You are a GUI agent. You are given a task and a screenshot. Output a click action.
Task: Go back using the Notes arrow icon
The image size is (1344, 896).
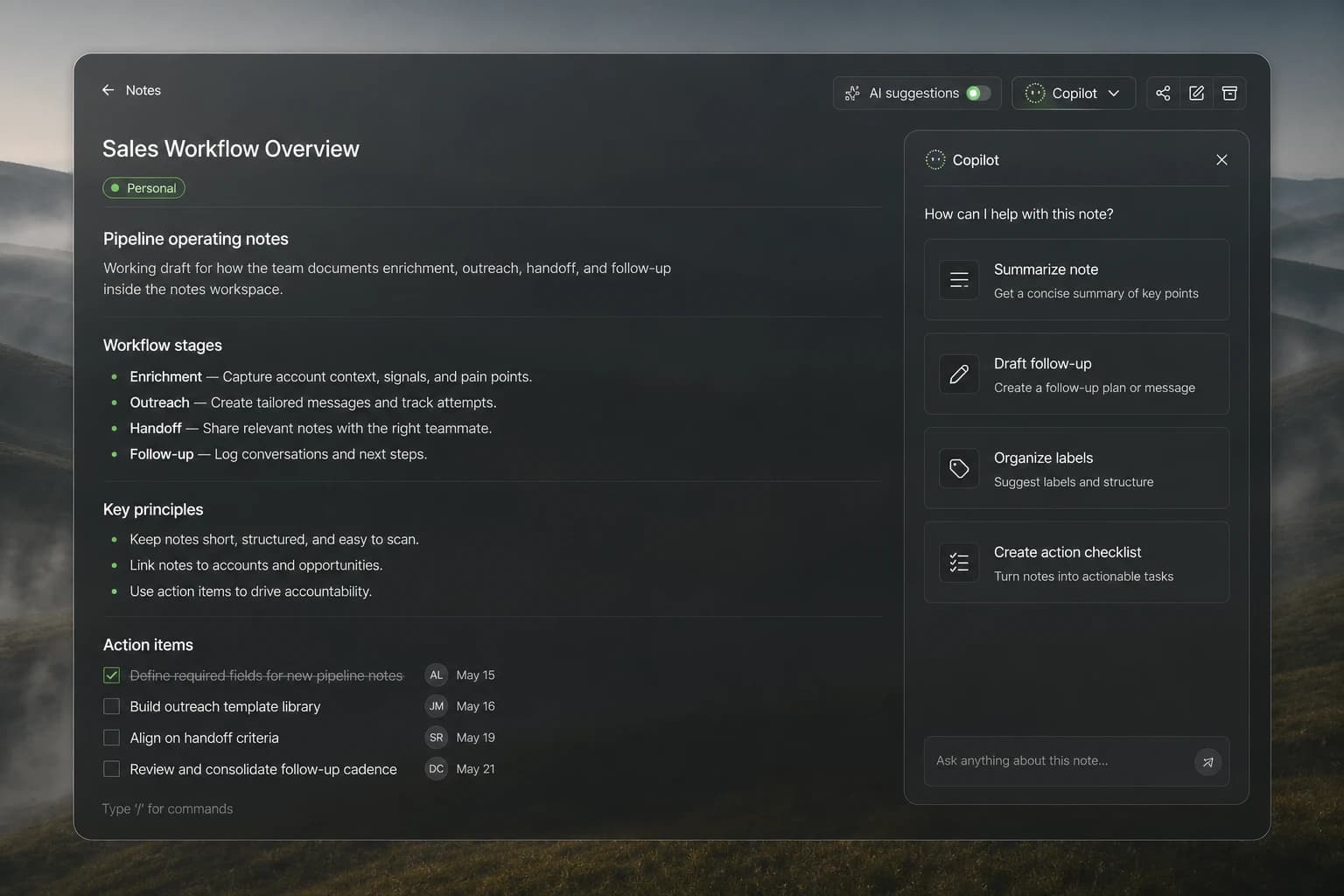tap(108, 90)
